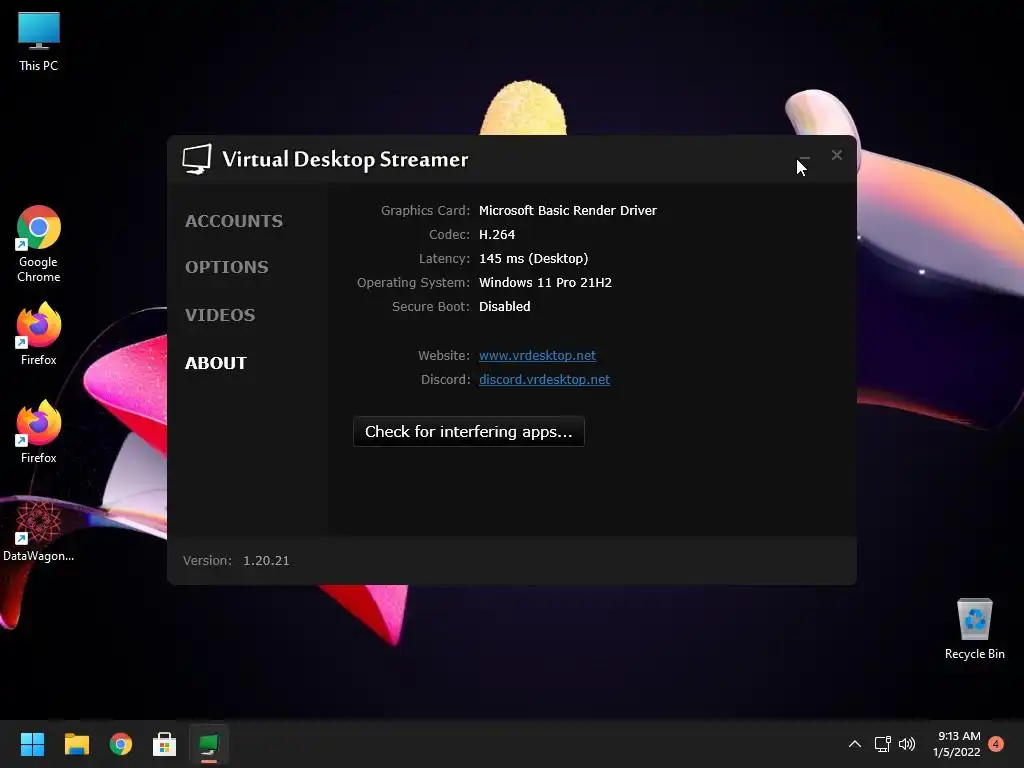Select the upper Firefox desktop shortcut
1024x768 pixels.
(39, 334)
